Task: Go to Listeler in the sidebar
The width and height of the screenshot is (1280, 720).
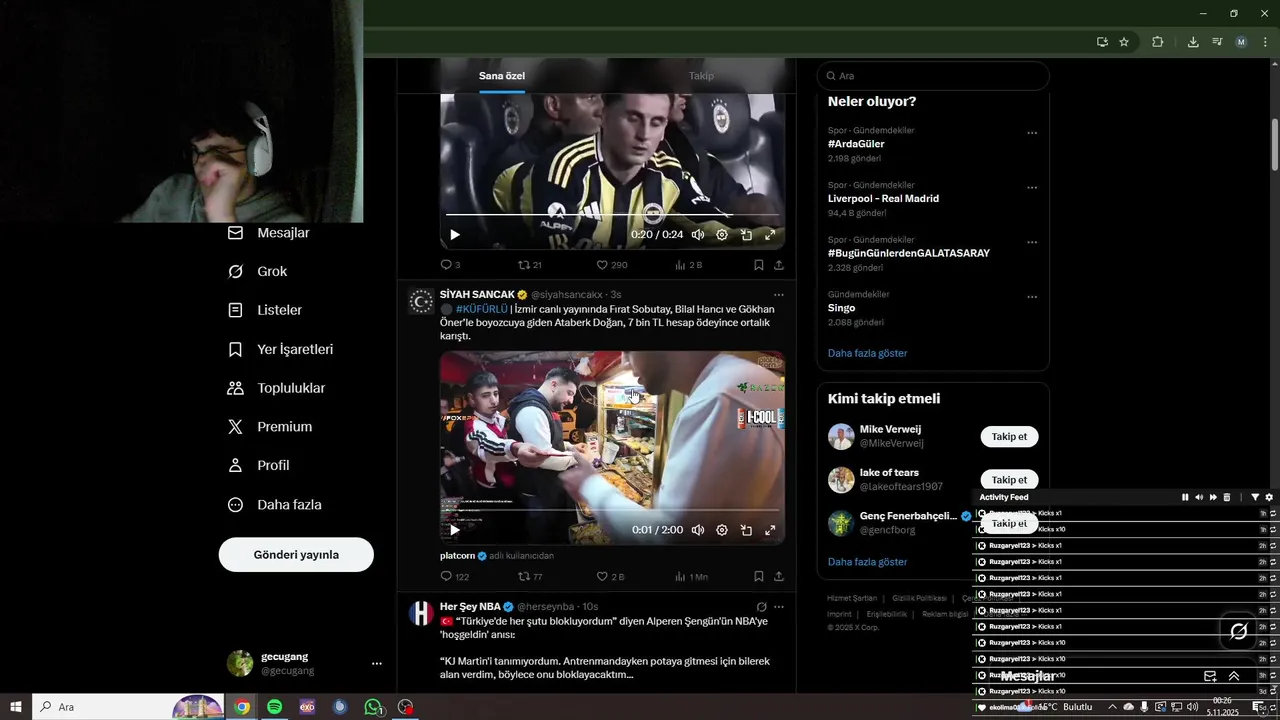Action: click(x=265, y=310)
